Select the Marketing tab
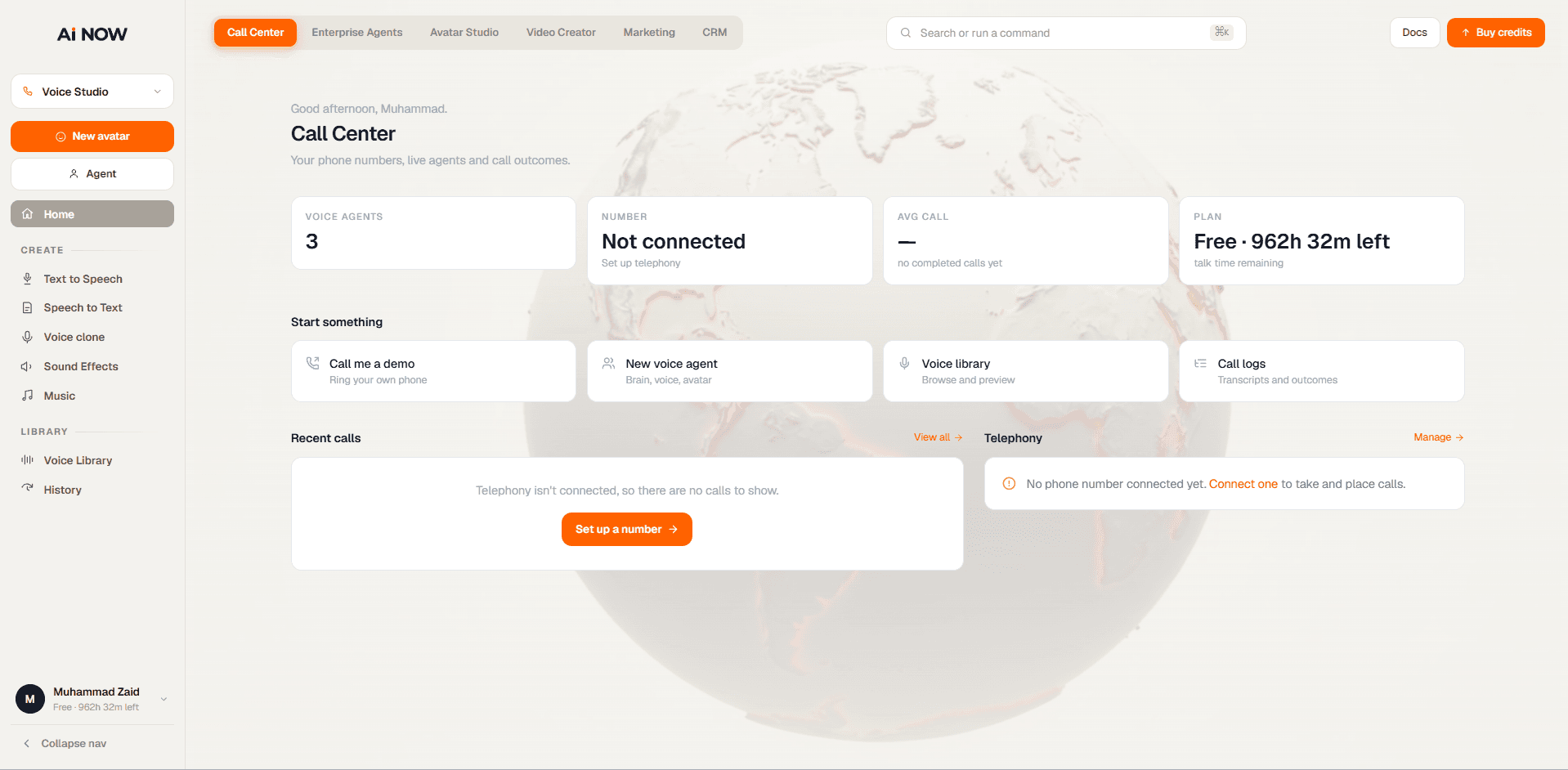The width and height of the screenshot is (1568, 770). click(x=649, y=33)
